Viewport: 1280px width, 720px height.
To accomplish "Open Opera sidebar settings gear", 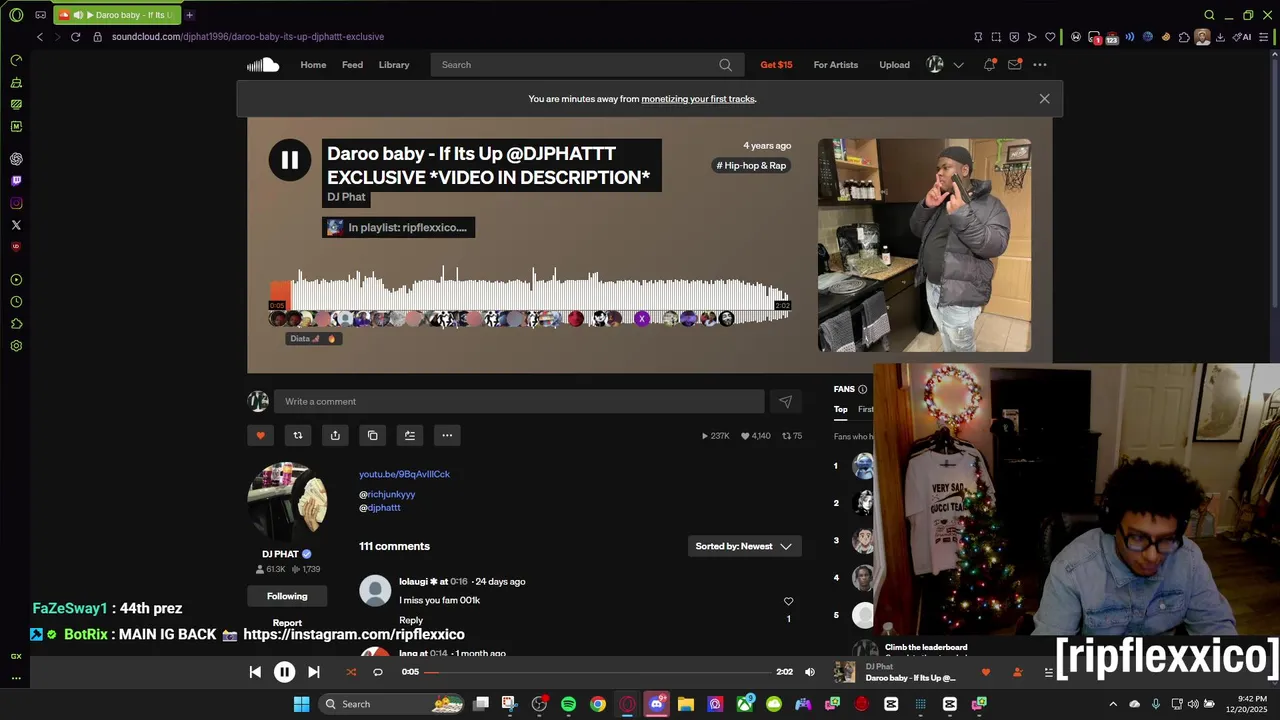I will pyautogui.click(x=16, y=346).
